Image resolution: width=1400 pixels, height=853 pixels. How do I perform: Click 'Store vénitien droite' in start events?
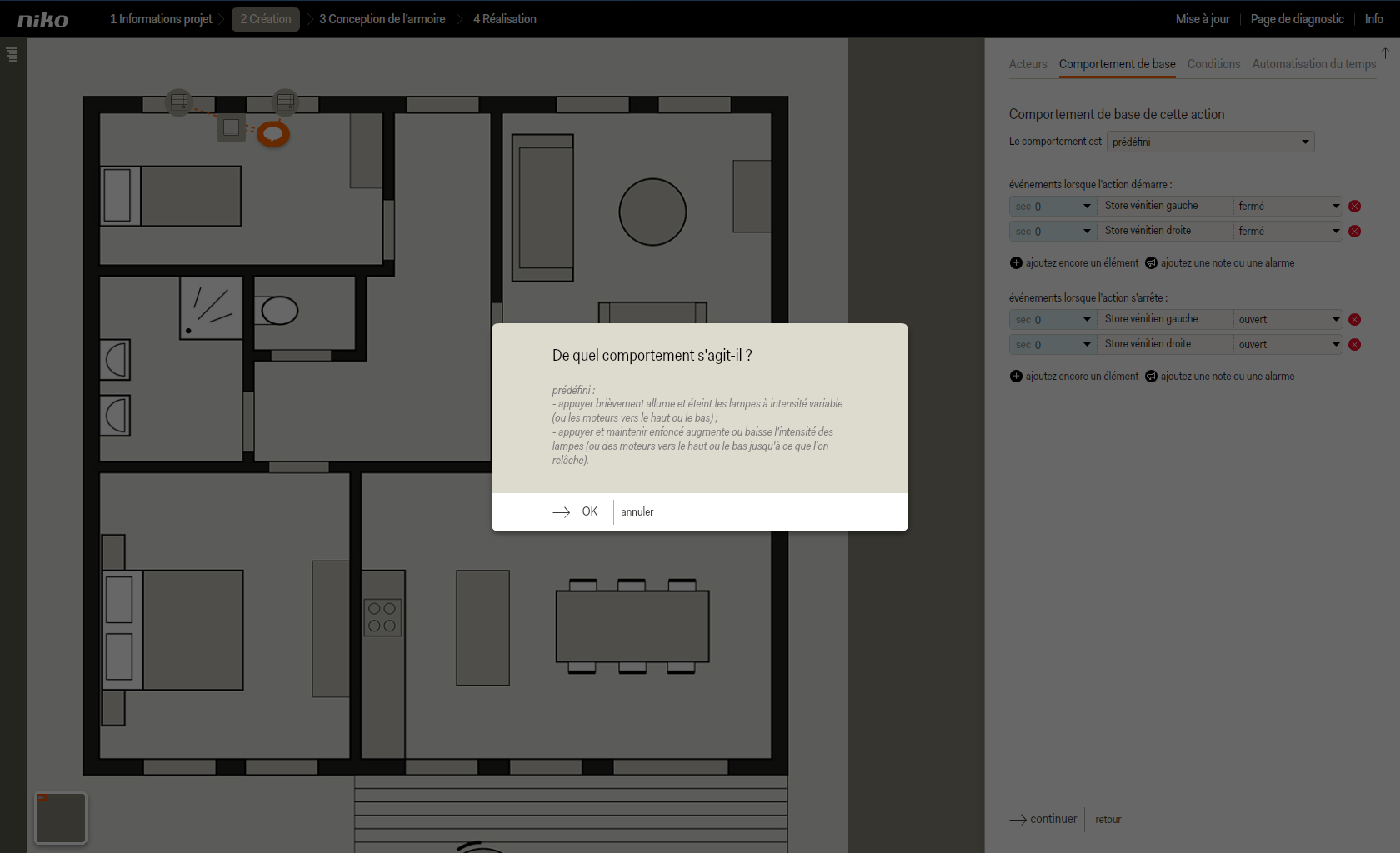click(1147, 231)
